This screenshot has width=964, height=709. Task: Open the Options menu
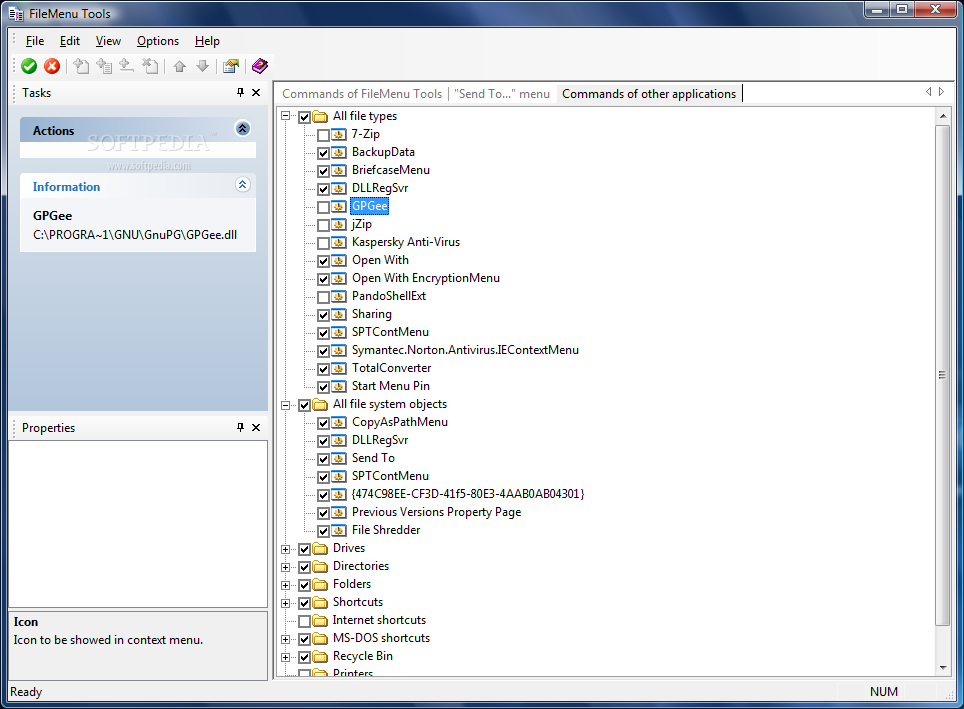158,41
